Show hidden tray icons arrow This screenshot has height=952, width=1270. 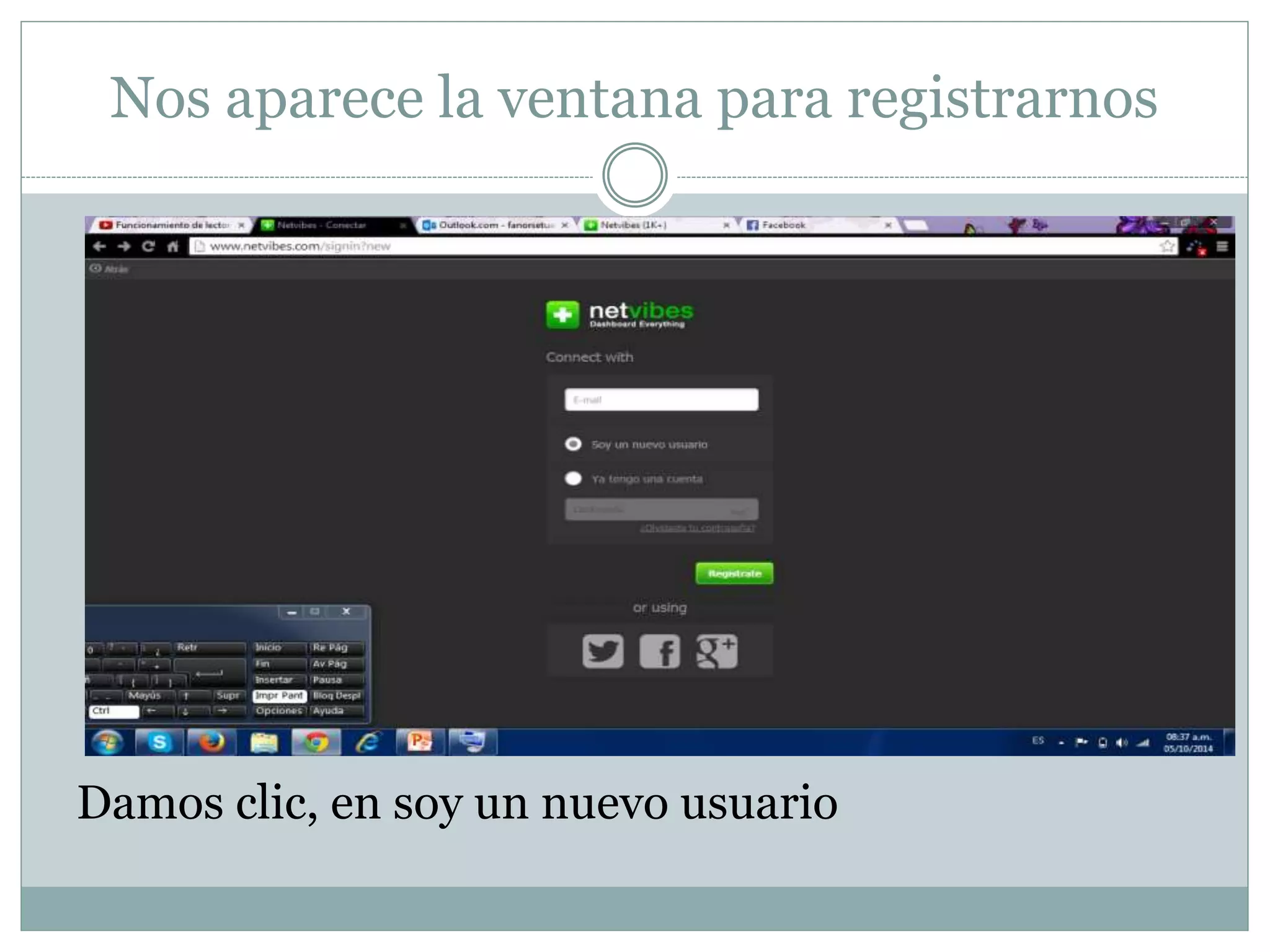click(x=1061, y=743)
